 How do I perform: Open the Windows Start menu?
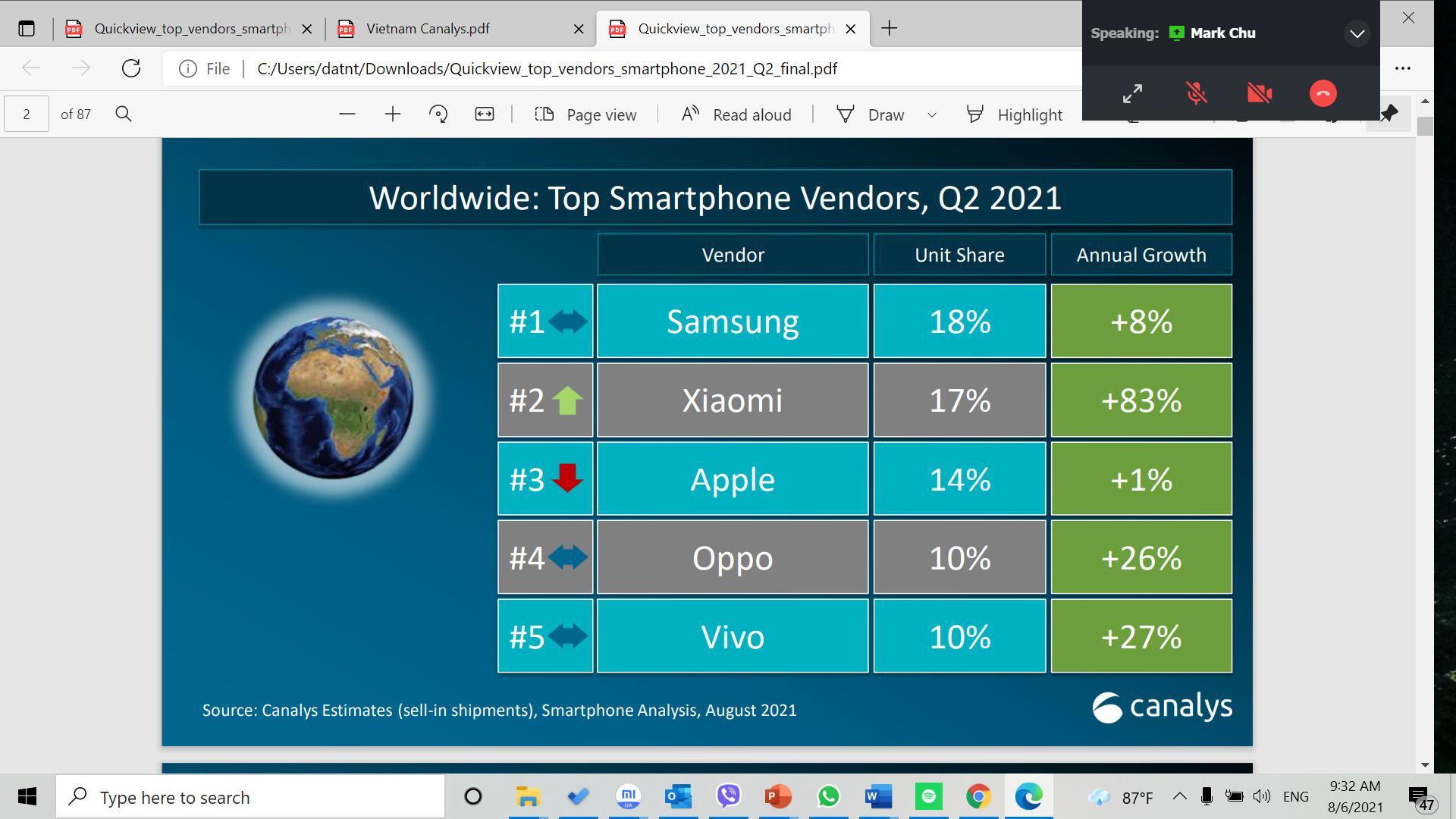[27, 797]
